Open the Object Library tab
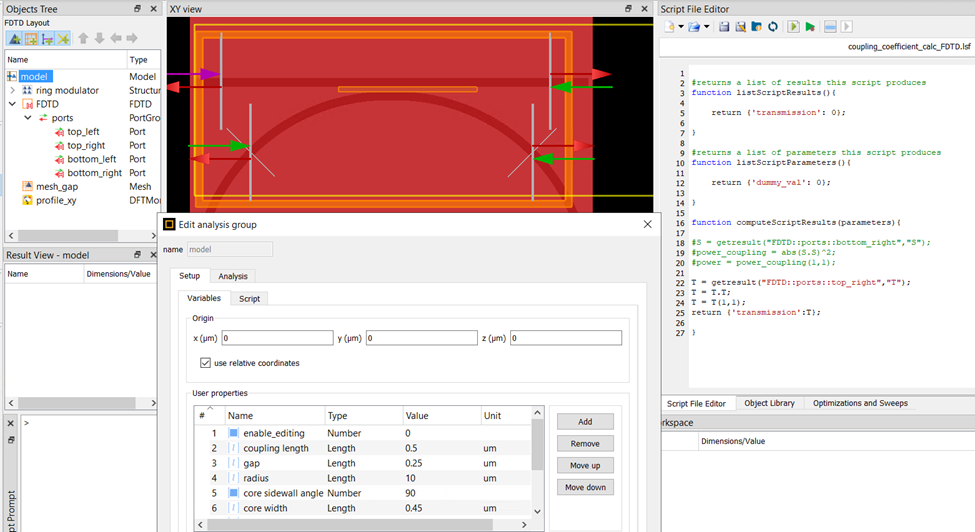 pyautogui.click(x=770, y=403)
